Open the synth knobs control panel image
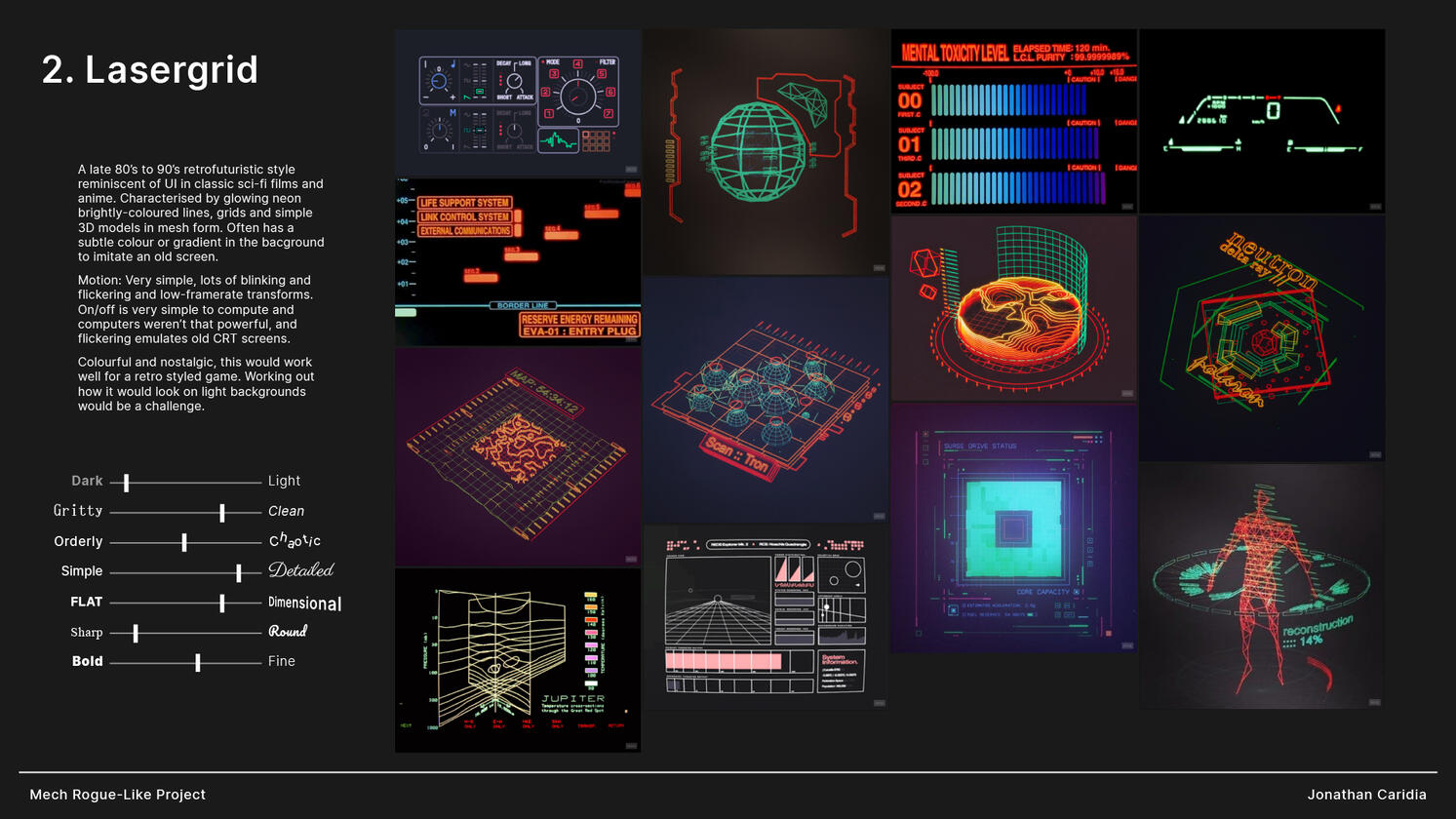Screen dimensions: 1456x819 [x=517, y=102]
